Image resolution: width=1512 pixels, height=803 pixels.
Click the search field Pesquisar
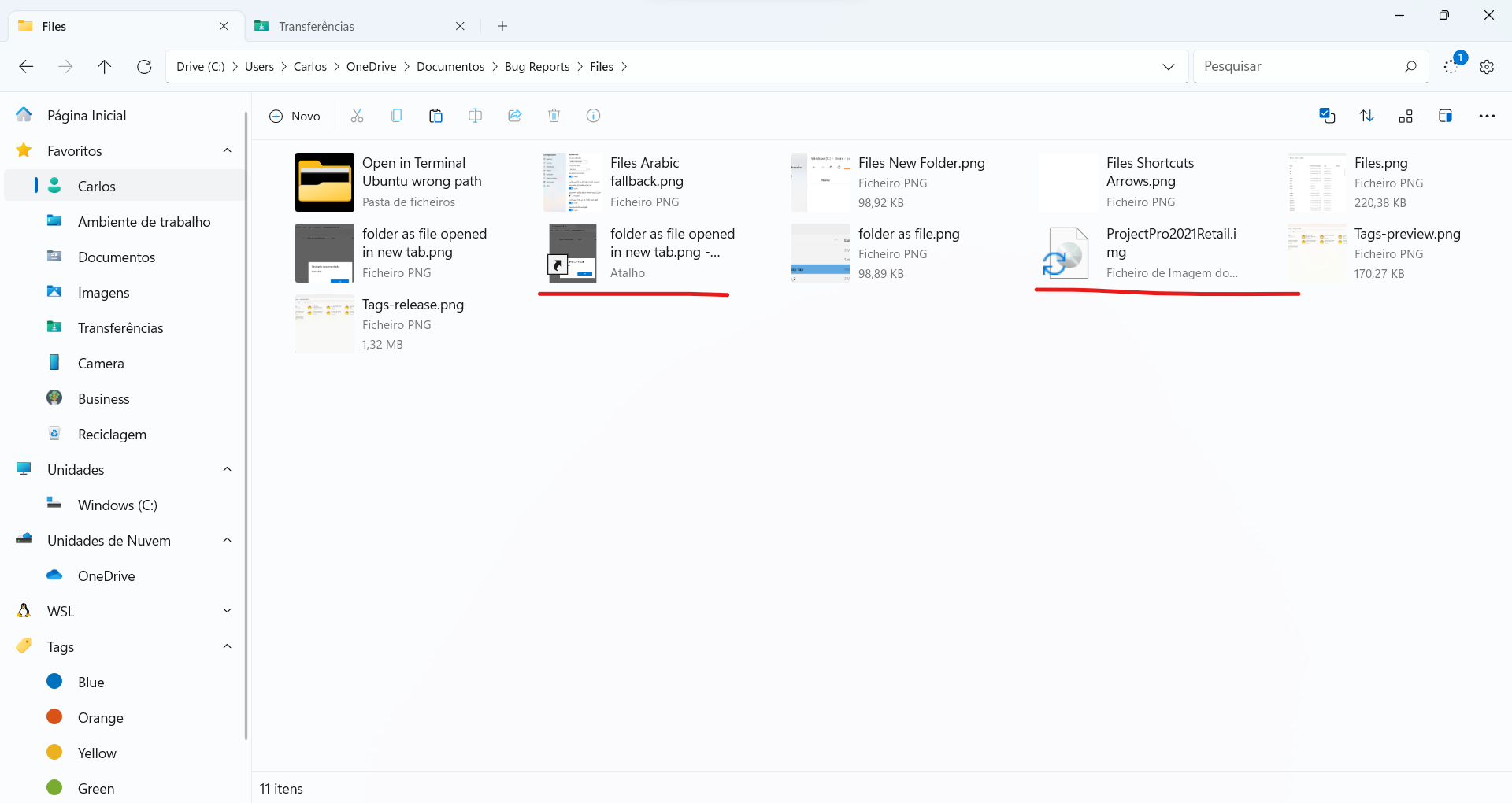click(1299, 66)
